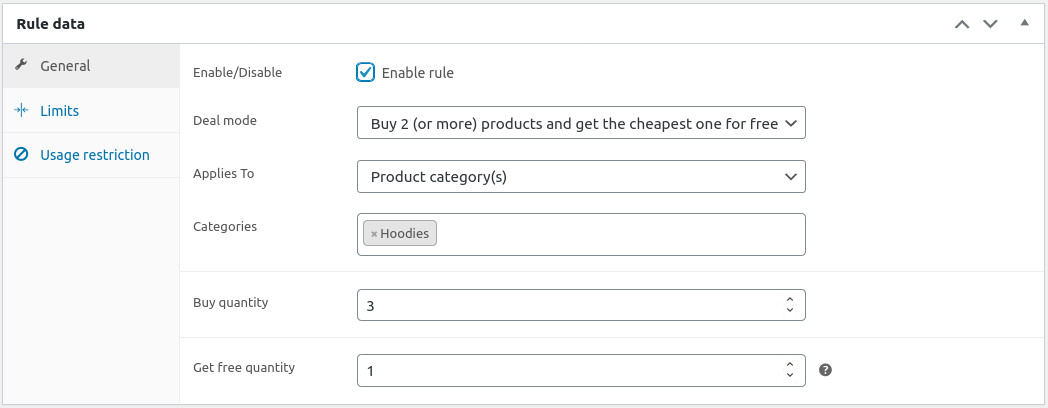Click the Limits tab icon

coord(21,111)
